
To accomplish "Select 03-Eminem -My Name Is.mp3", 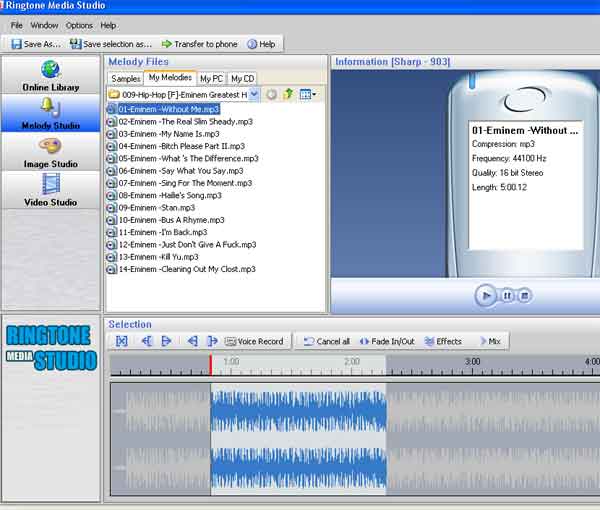I will tap(163, 134).
